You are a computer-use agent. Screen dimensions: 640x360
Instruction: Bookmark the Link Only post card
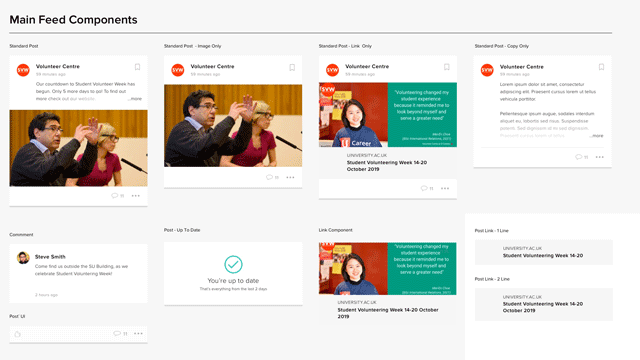[447, 67]
